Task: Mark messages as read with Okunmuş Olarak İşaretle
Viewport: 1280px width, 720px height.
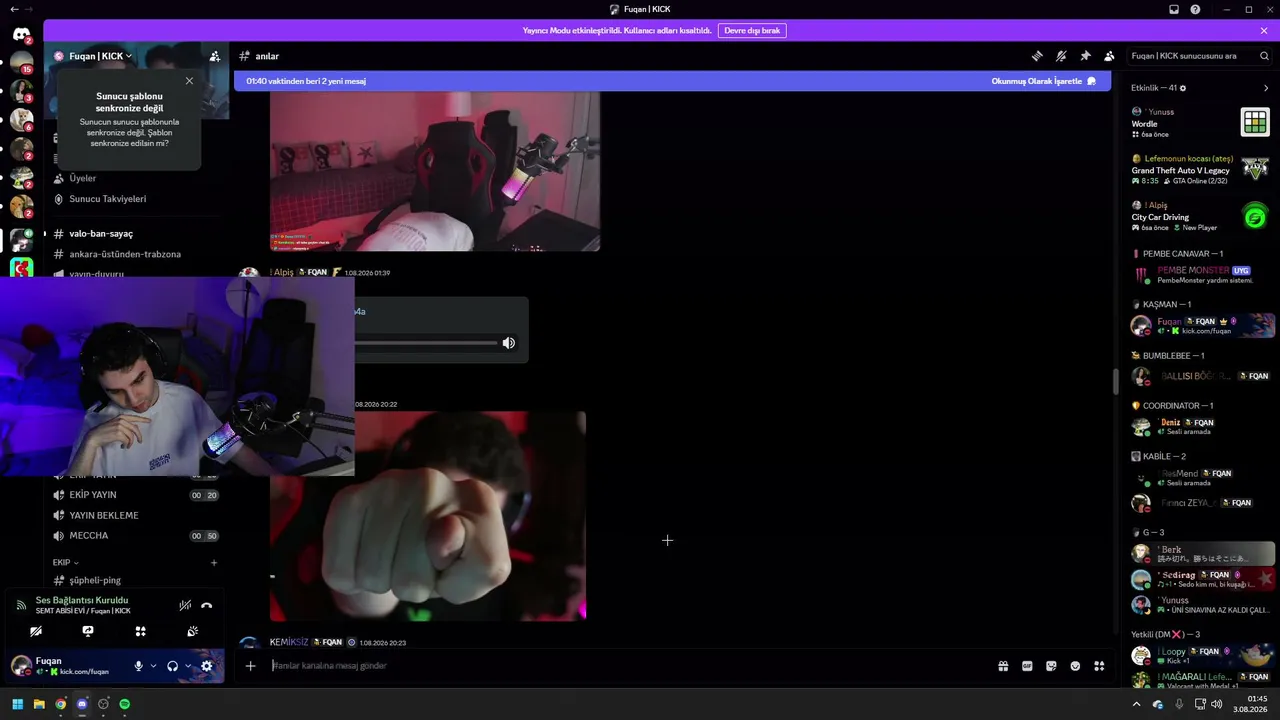Action: [x=1044, y=81]
